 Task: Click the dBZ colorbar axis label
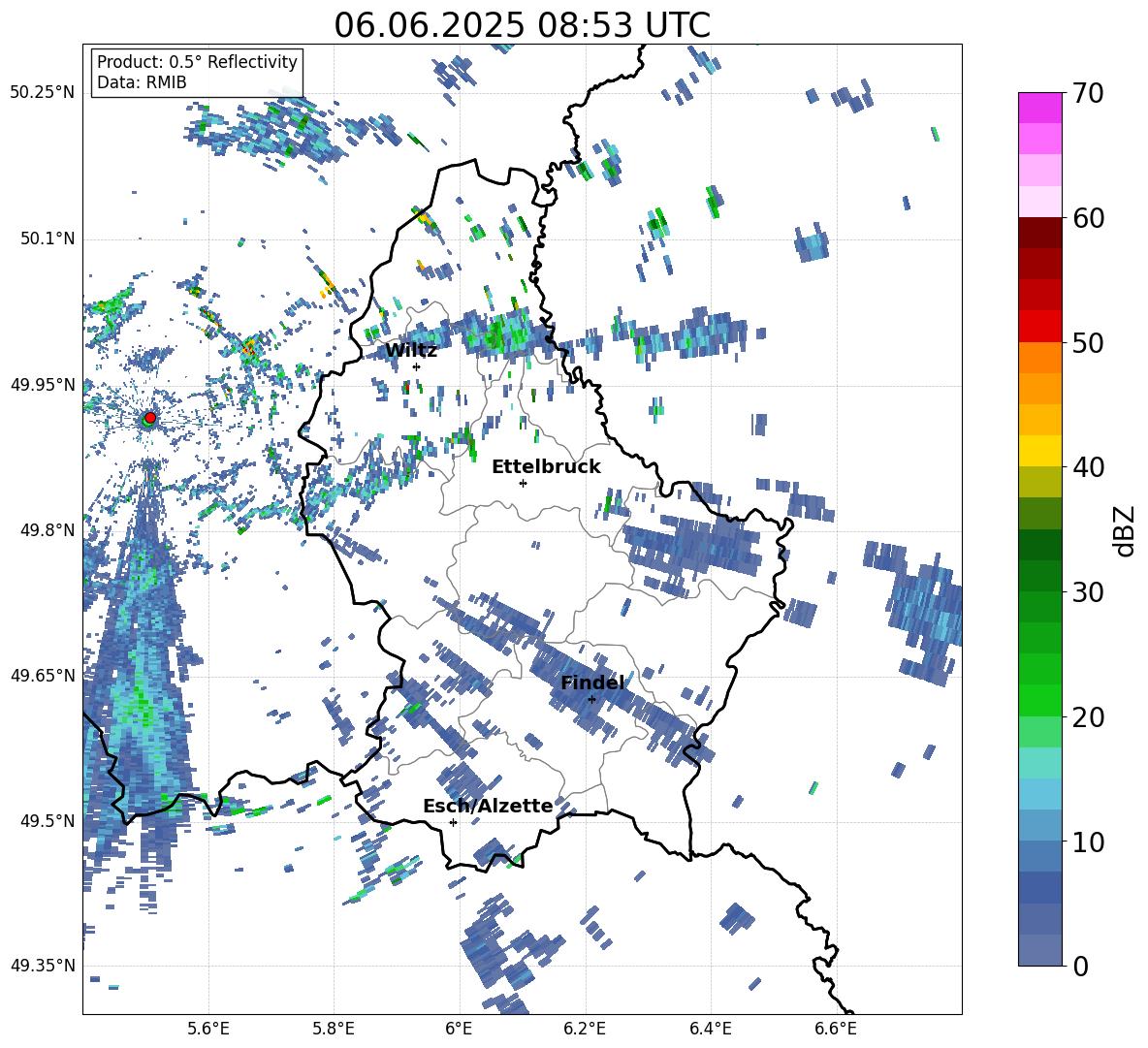(x=1126, y=530)
